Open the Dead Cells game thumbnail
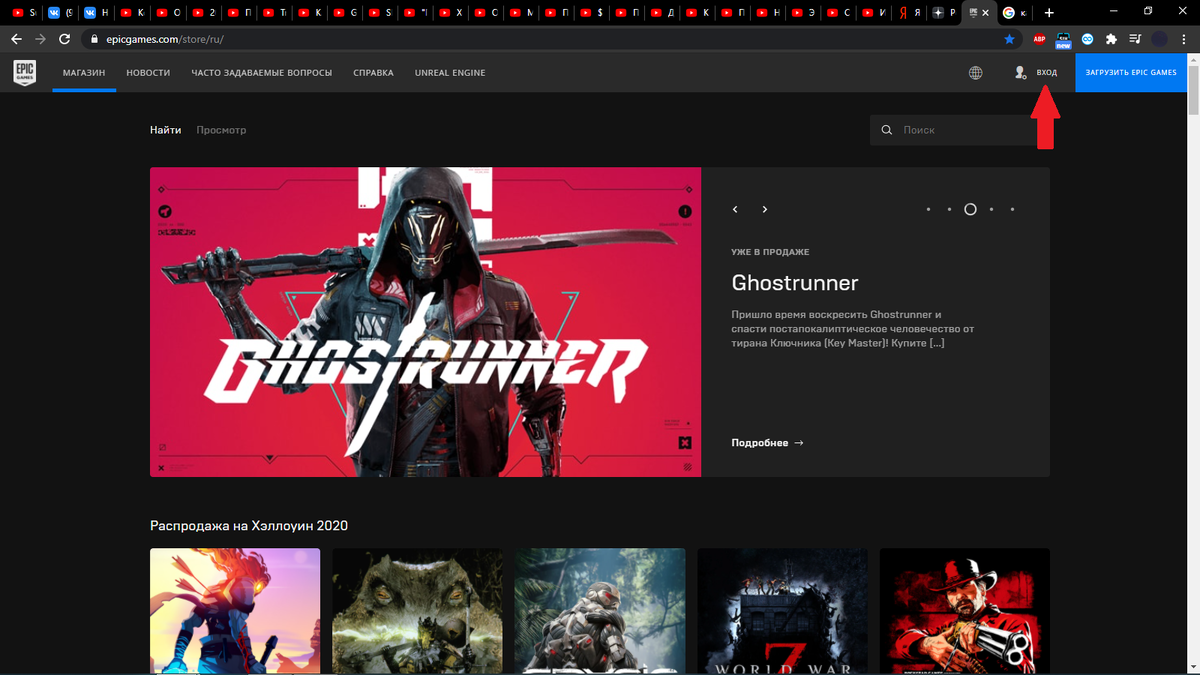This screenshot has height=675, width=1200. point(235,611)
